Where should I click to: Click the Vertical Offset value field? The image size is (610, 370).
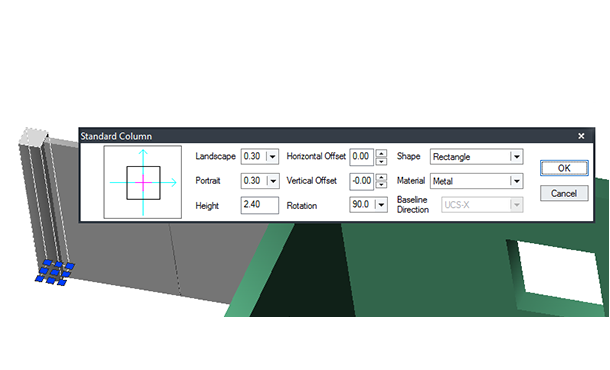(x=361, y=181)
